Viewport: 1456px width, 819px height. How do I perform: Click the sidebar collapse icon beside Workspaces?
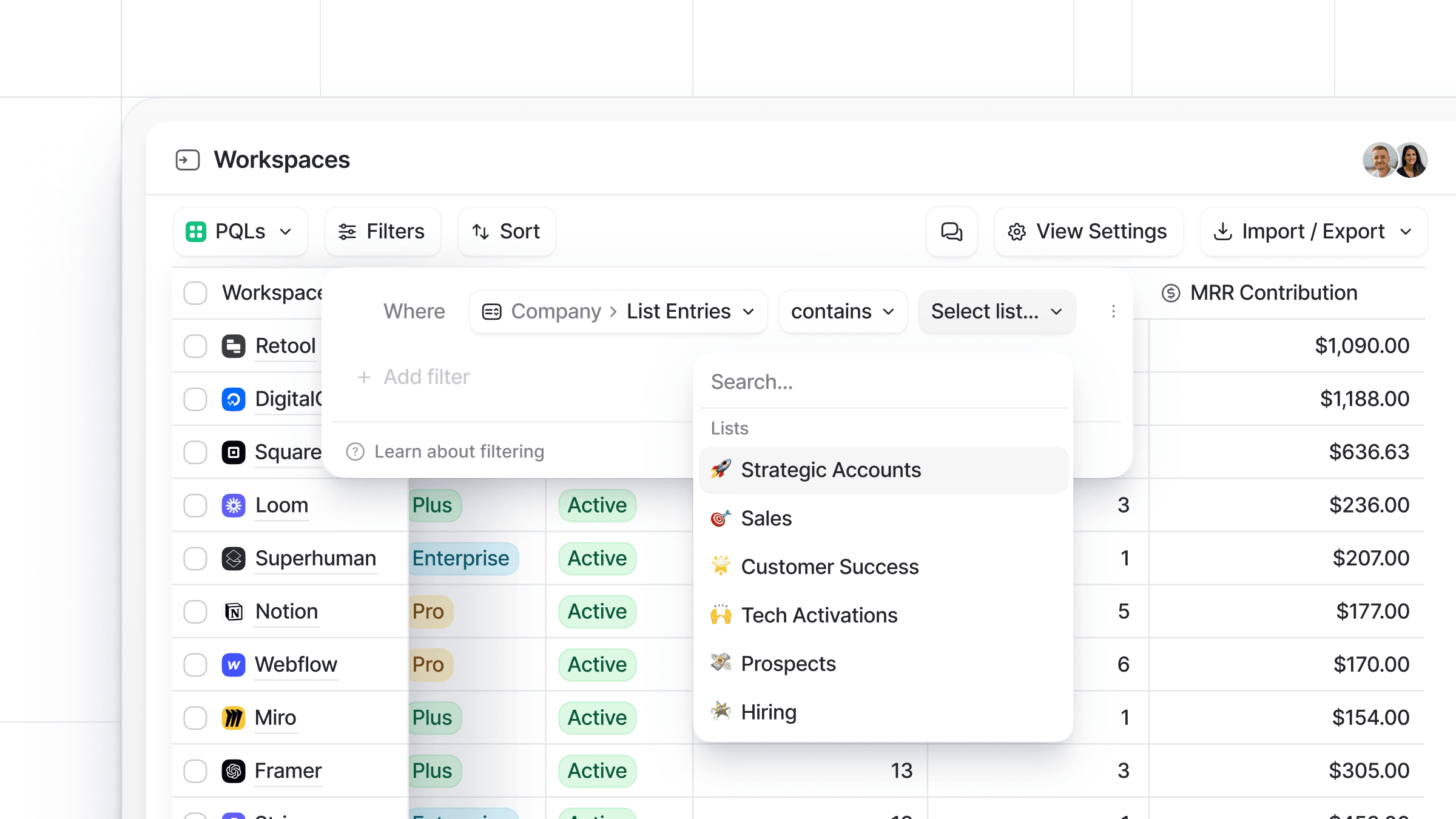(187, 160)
